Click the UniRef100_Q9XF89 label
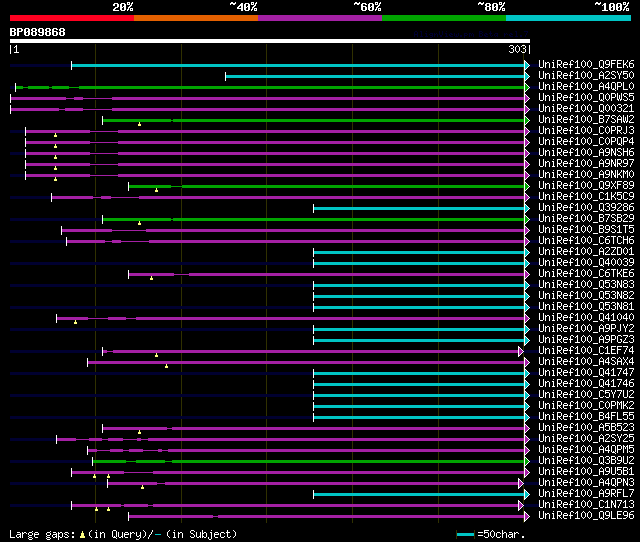640x542 pixels. (x=586, y=186)
